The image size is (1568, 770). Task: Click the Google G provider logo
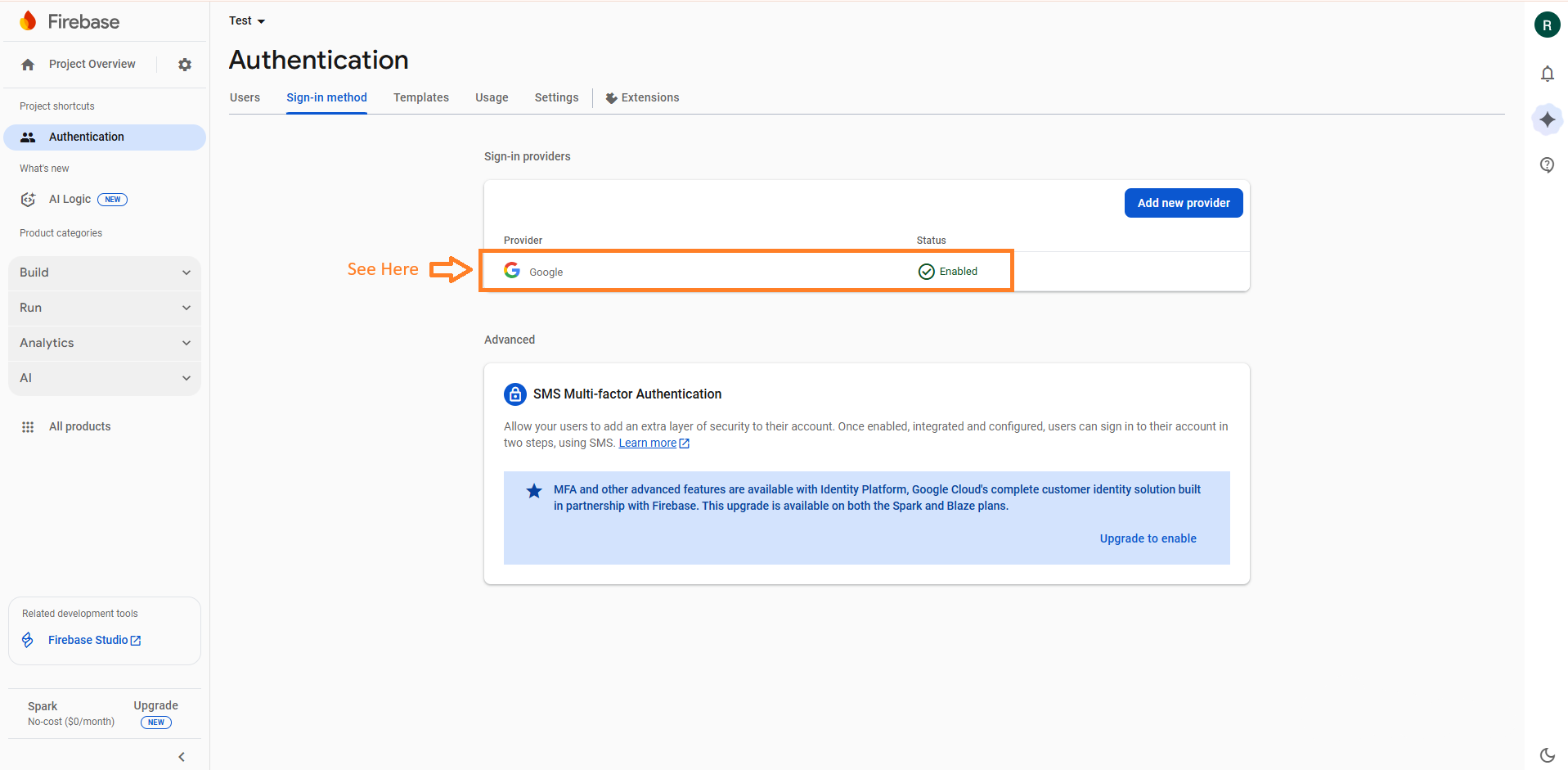(x=512, y=270)
